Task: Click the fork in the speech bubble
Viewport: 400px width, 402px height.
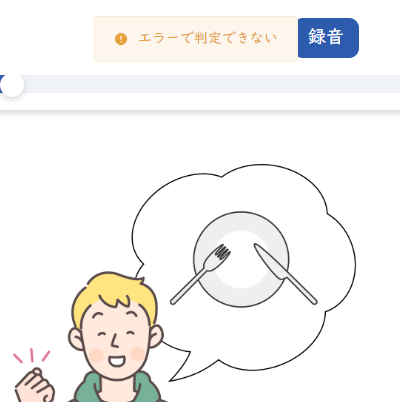Action: tap(201, 274)
